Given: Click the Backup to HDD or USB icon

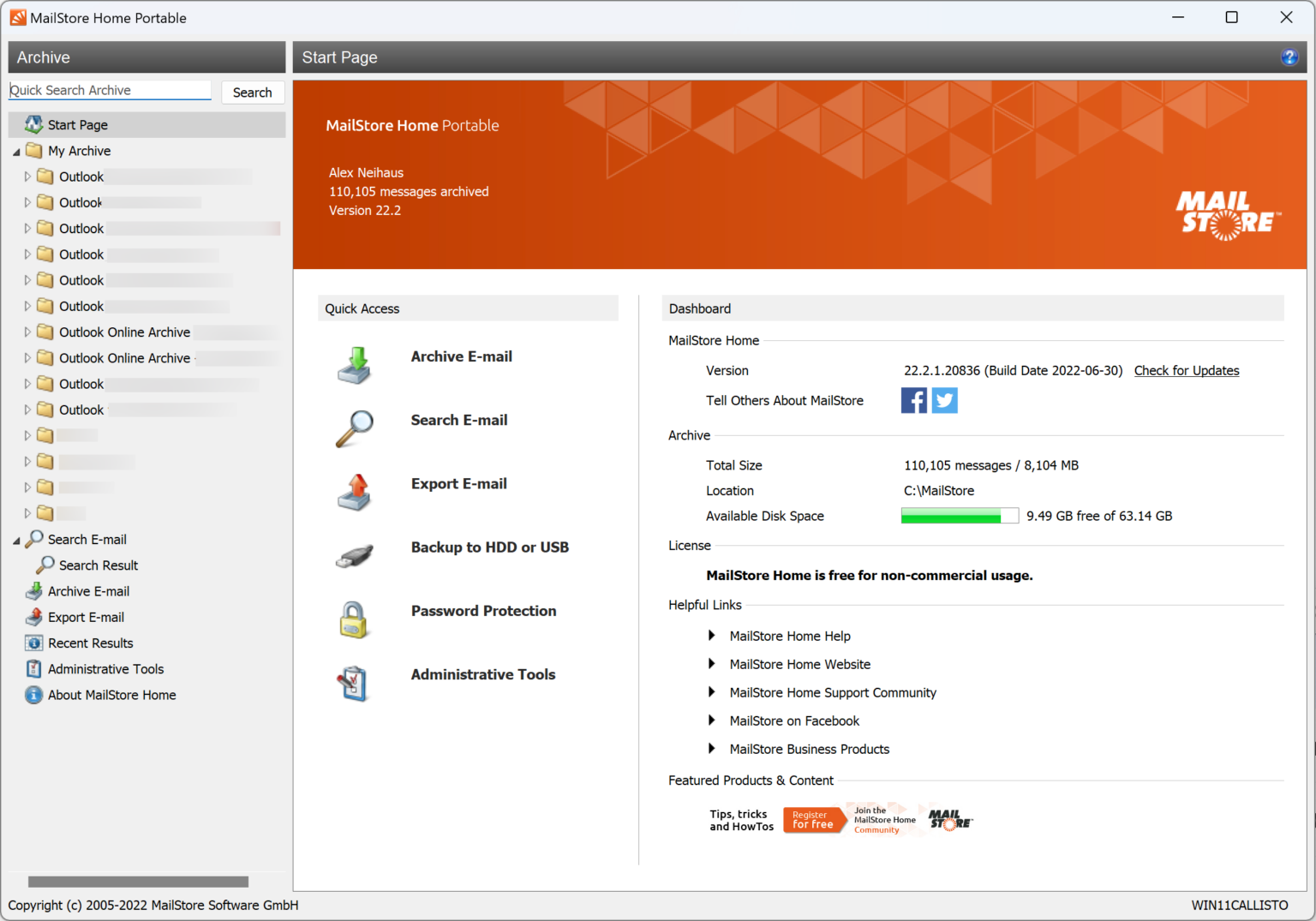Looking at the screenshot, I should point(354,555).
